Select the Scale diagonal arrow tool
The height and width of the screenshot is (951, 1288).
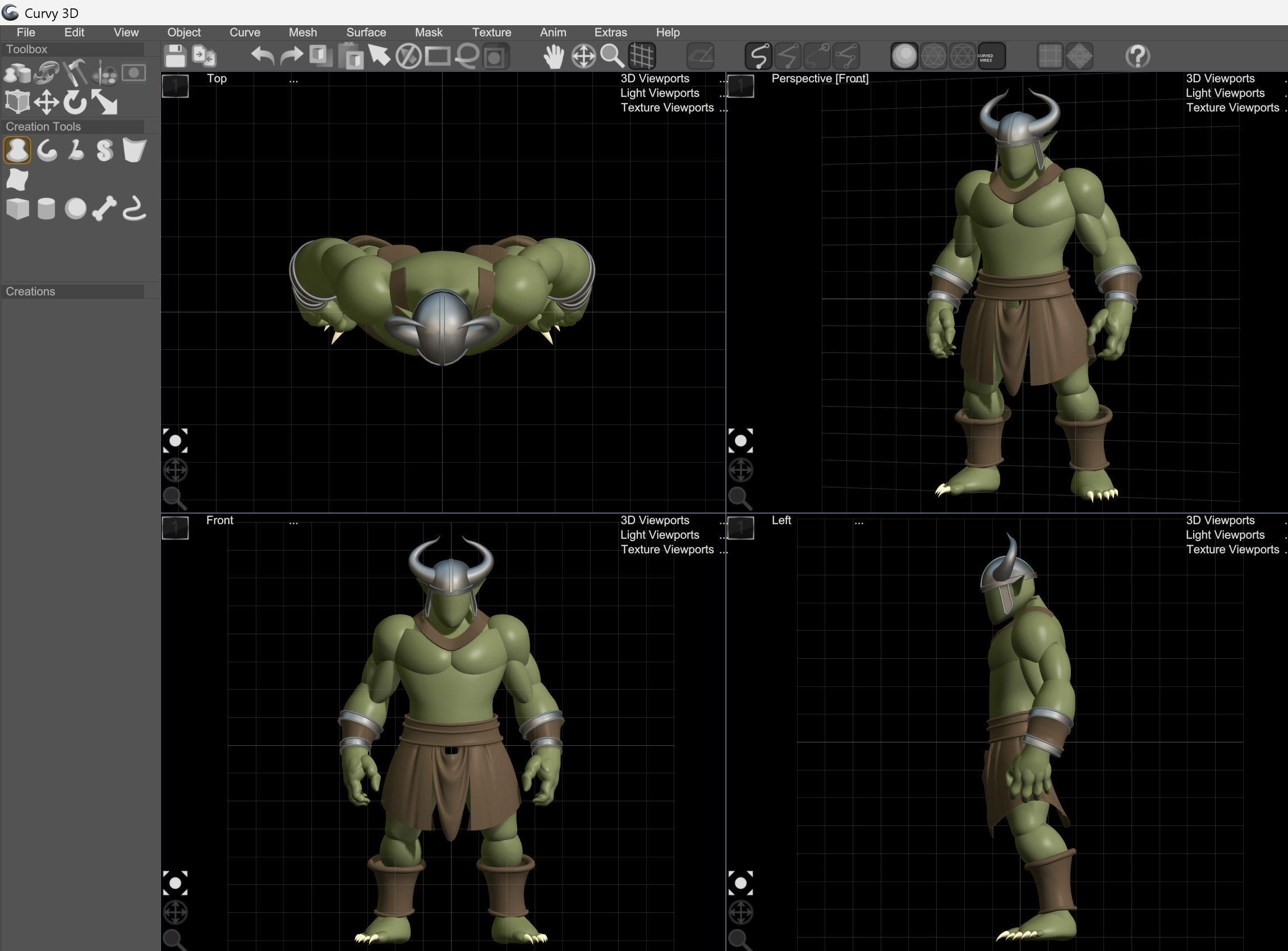(x=105, y=103)
